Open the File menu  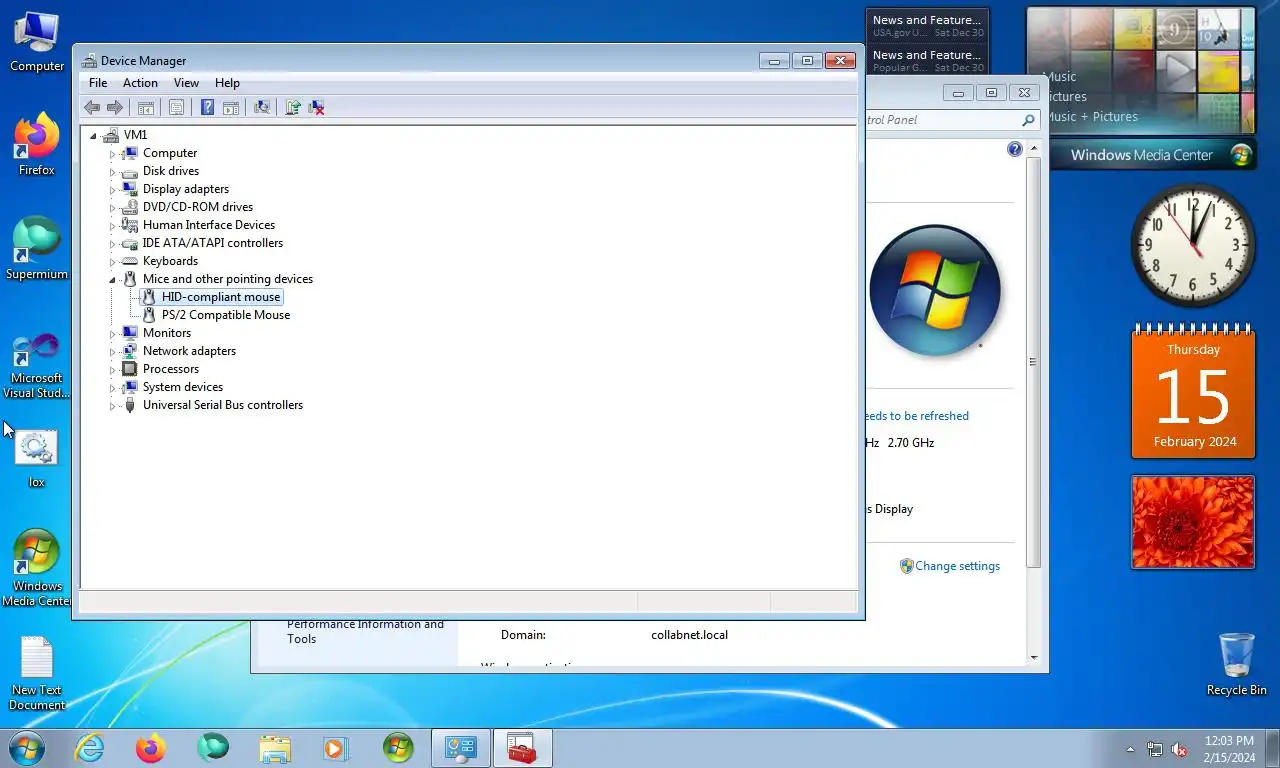tap(98, 83)
